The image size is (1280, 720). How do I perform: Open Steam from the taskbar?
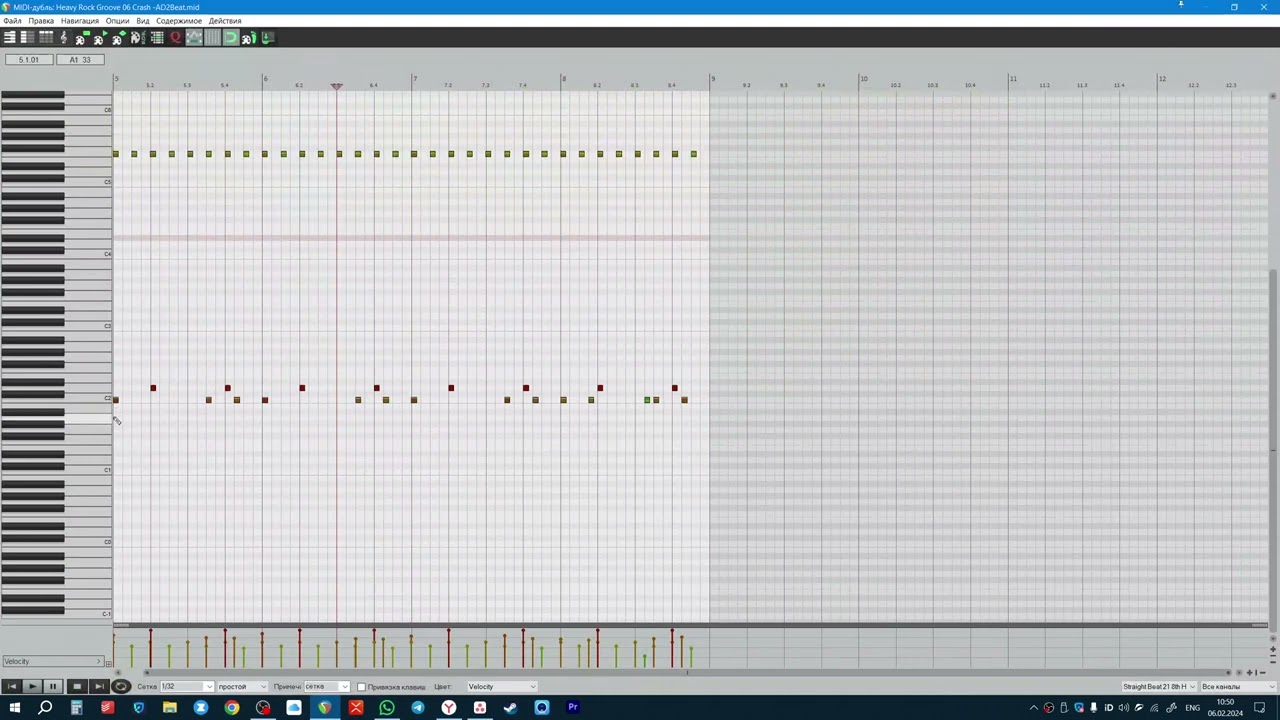click(510, 708)
